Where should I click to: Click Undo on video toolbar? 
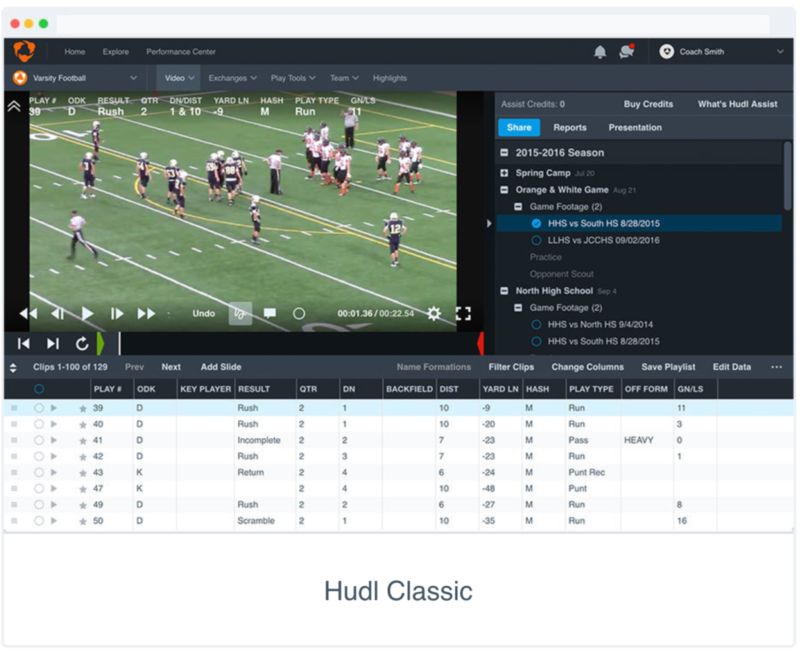(x=204, y=313)
